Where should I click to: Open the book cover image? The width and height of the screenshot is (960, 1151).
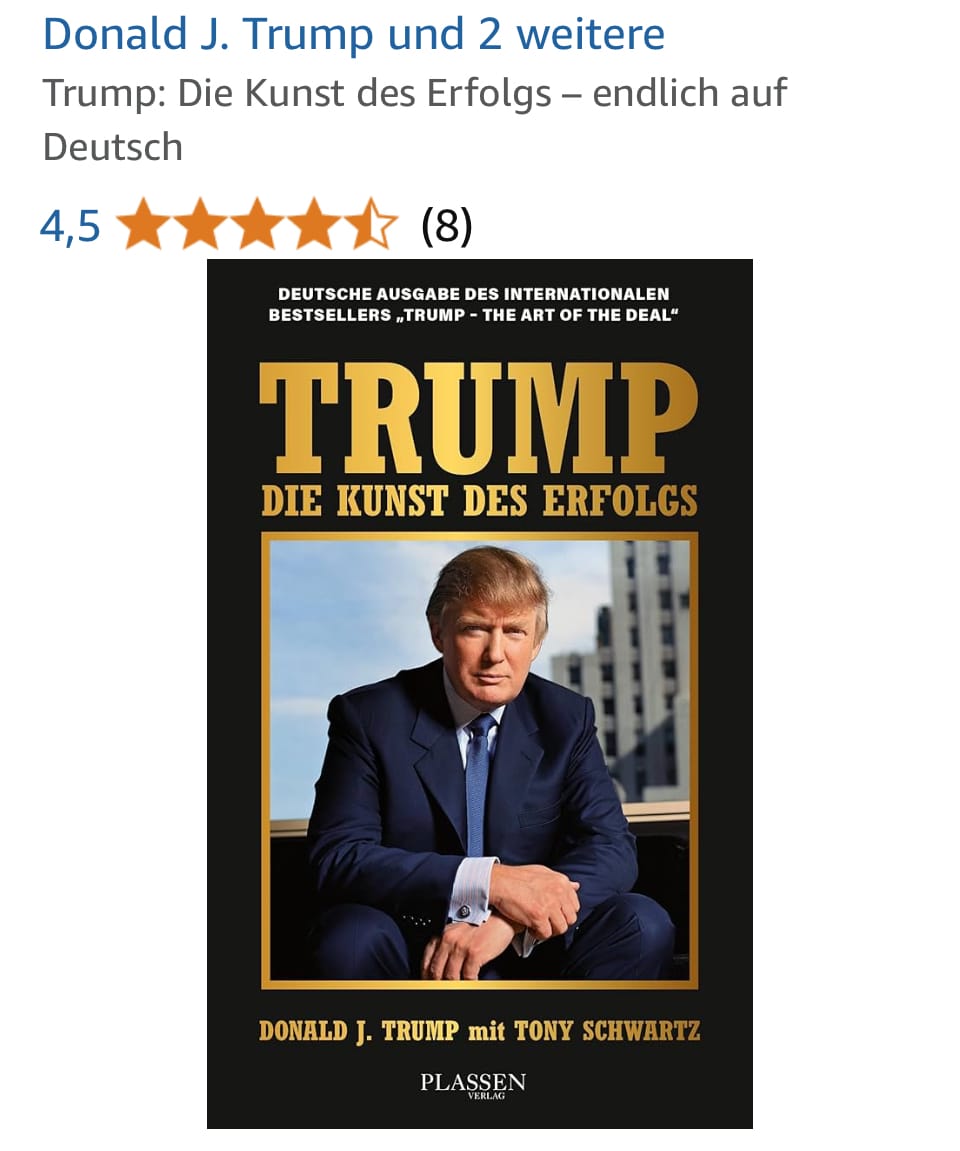(480, 694)
